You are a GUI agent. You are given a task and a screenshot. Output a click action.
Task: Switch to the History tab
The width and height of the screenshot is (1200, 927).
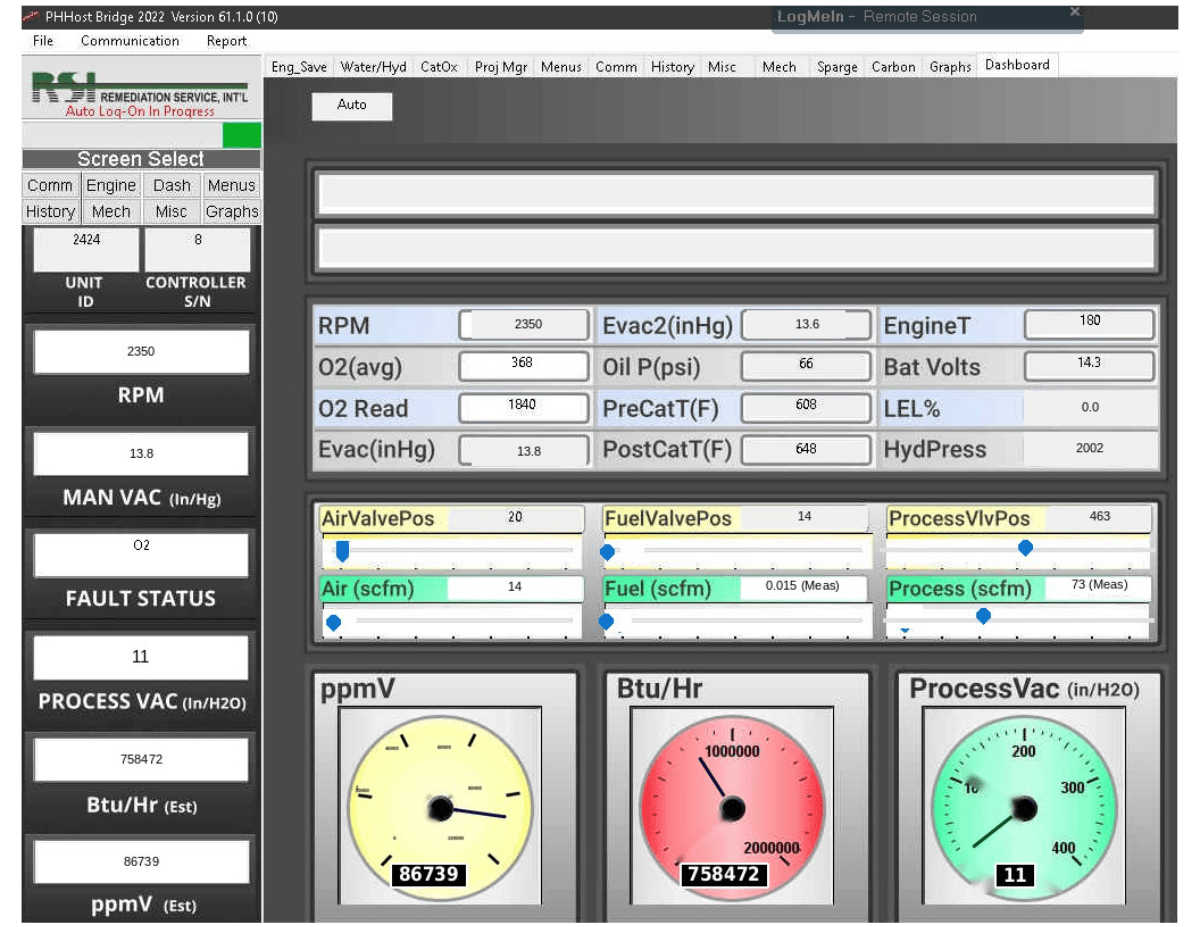click(x=672, y=67)
